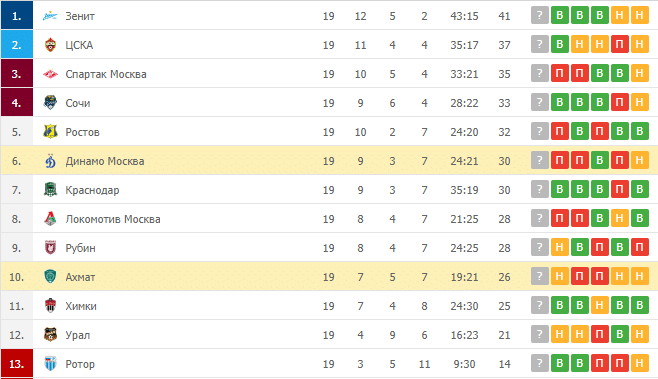Click the Рубин club crest
The image size is (658, 379).
tap(50, 248)
